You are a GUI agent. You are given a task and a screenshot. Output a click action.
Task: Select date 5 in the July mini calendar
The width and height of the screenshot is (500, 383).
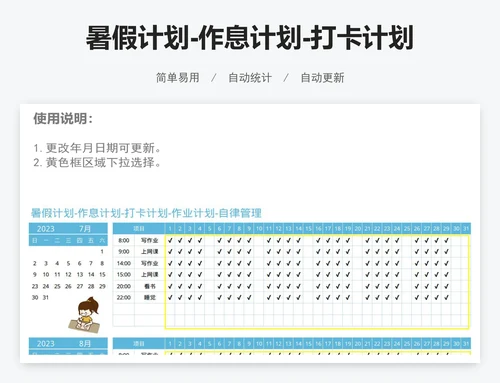pyautogui.click(x=68, y=263)
